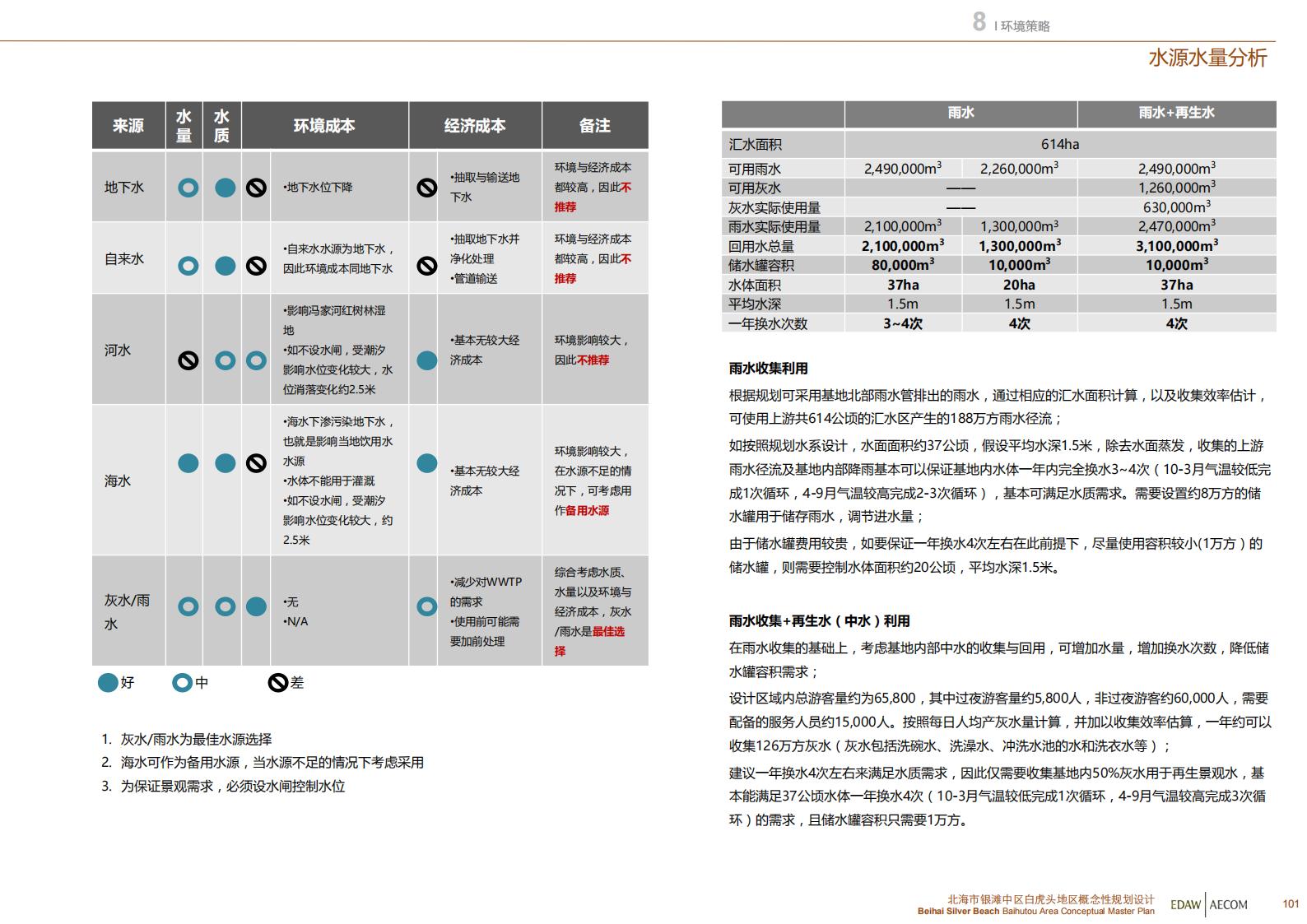Click the 储水罐容积 row label
This screenshot has width=1307, height=924.
(x=761, y=265)
